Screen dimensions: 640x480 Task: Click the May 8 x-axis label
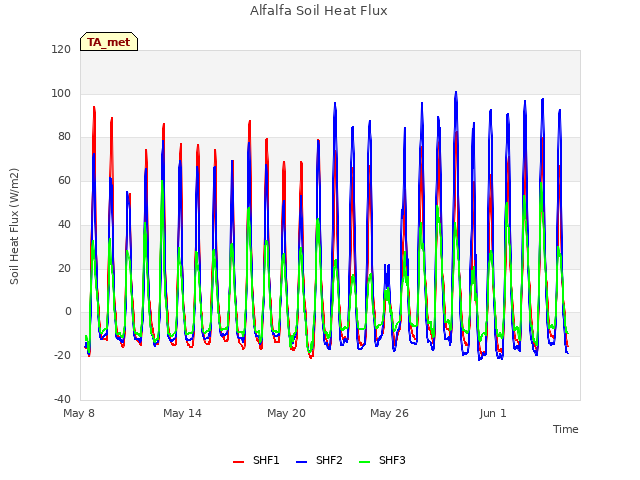79,413
